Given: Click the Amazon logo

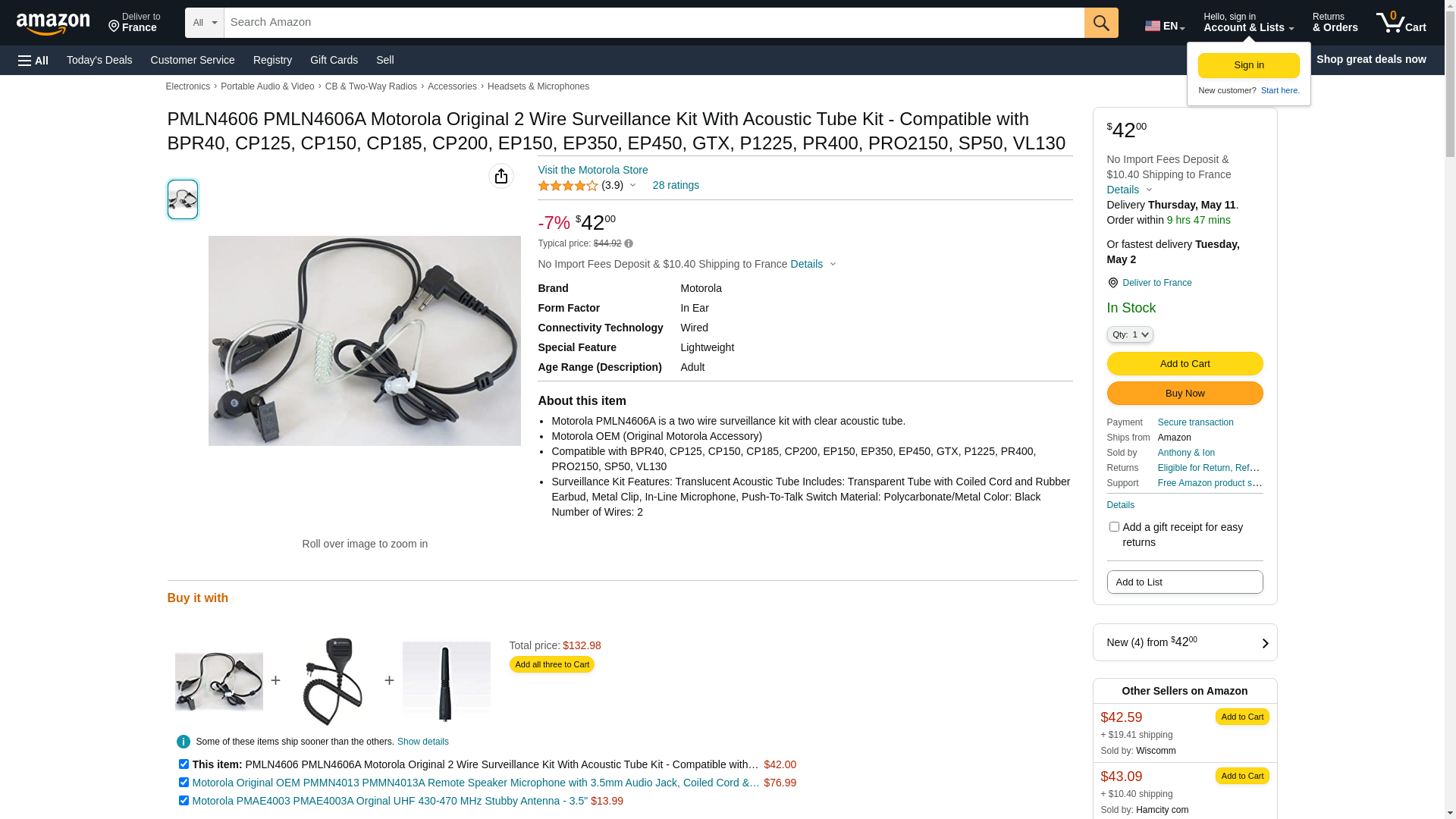Looking at the screenshot, I should point(53,24).
